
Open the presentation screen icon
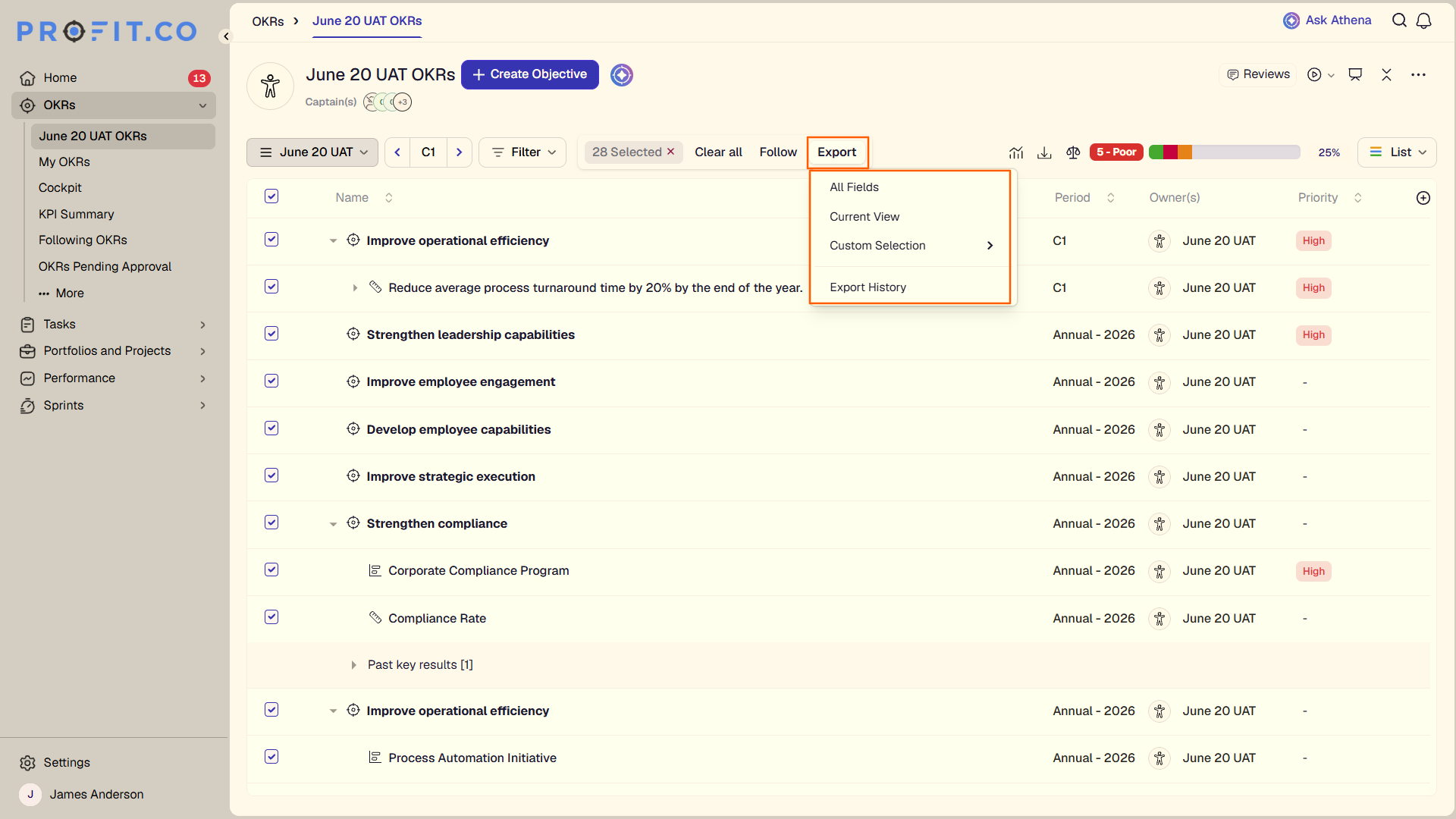tap(1355, 74)
